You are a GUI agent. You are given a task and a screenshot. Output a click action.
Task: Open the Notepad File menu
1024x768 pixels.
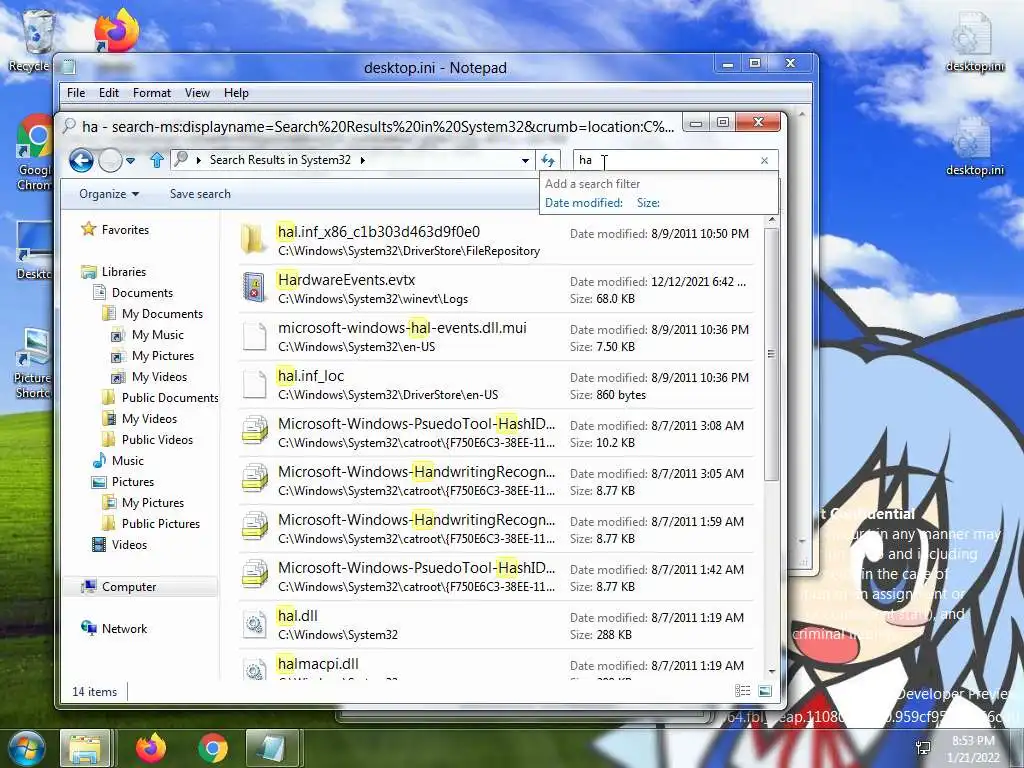coord(76,93)
